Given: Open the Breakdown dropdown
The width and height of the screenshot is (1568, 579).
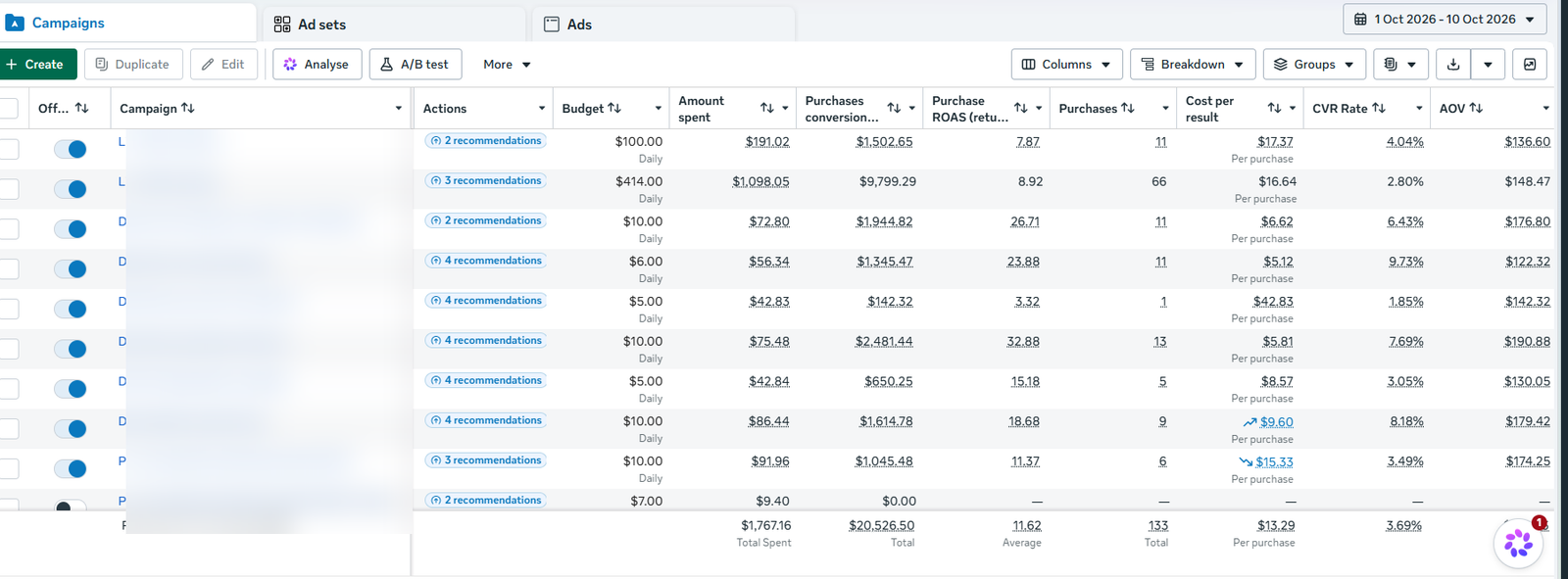Looking at the screenshot, I should [1193, 65].
